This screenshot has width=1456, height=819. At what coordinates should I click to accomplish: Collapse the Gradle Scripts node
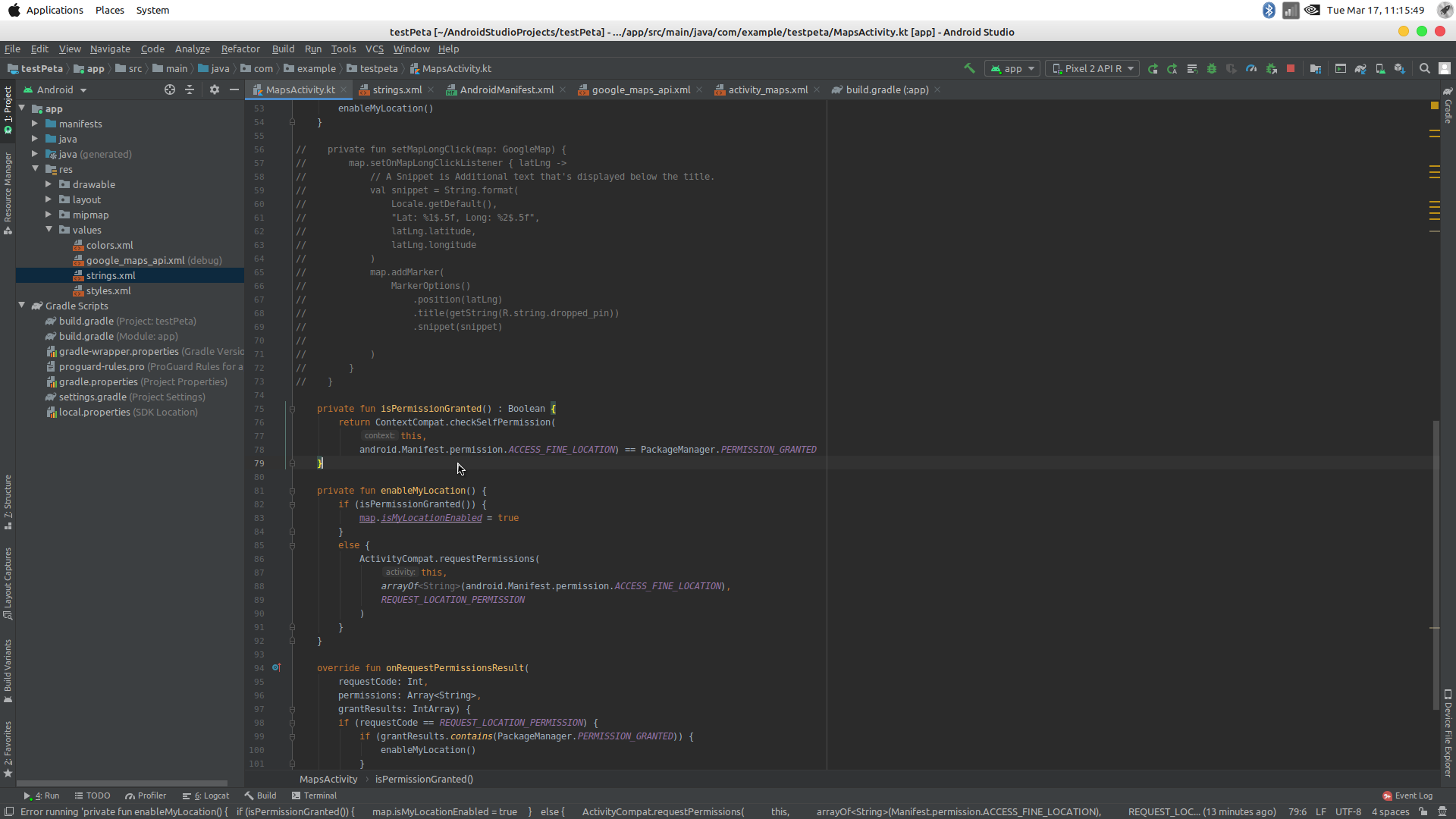(22, 306)
